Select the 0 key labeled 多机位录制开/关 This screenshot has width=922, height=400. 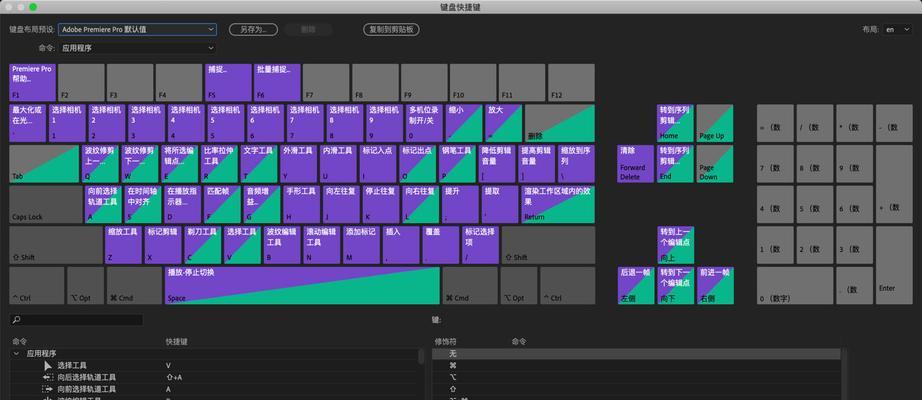(x=424, y=123)
